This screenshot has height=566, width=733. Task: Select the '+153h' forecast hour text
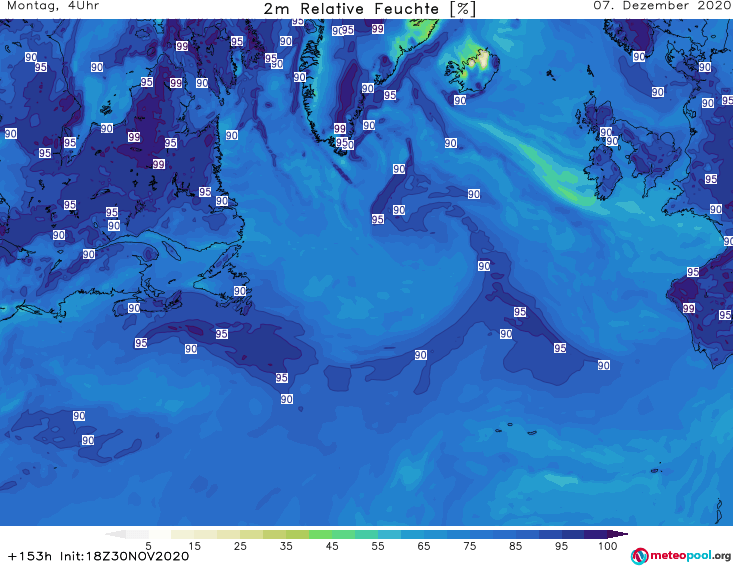click(29, 556)
